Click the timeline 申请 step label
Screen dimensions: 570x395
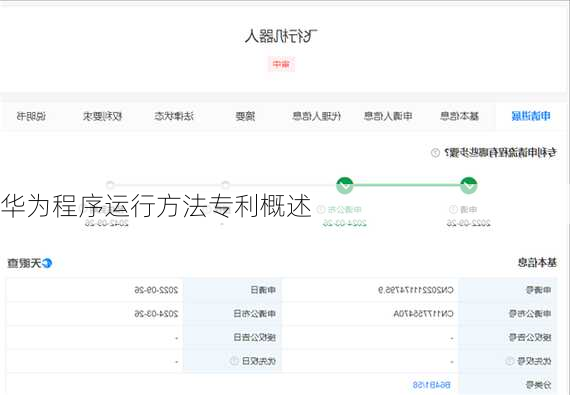click(469, 210)
